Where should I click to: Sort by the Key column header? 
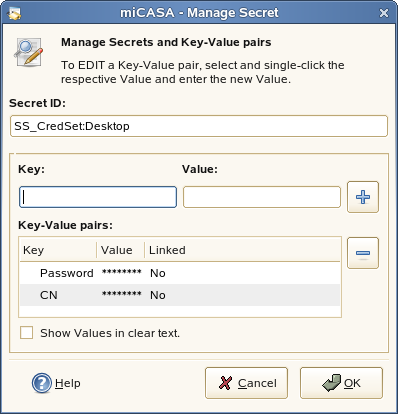pyautogui.click(x=58, y=250)
